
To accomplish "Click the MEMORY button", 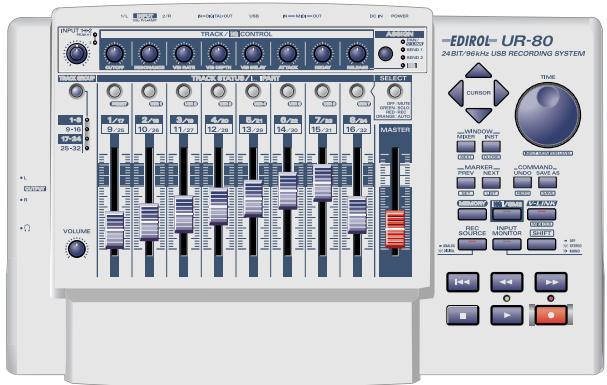I will tap(472, 214).
